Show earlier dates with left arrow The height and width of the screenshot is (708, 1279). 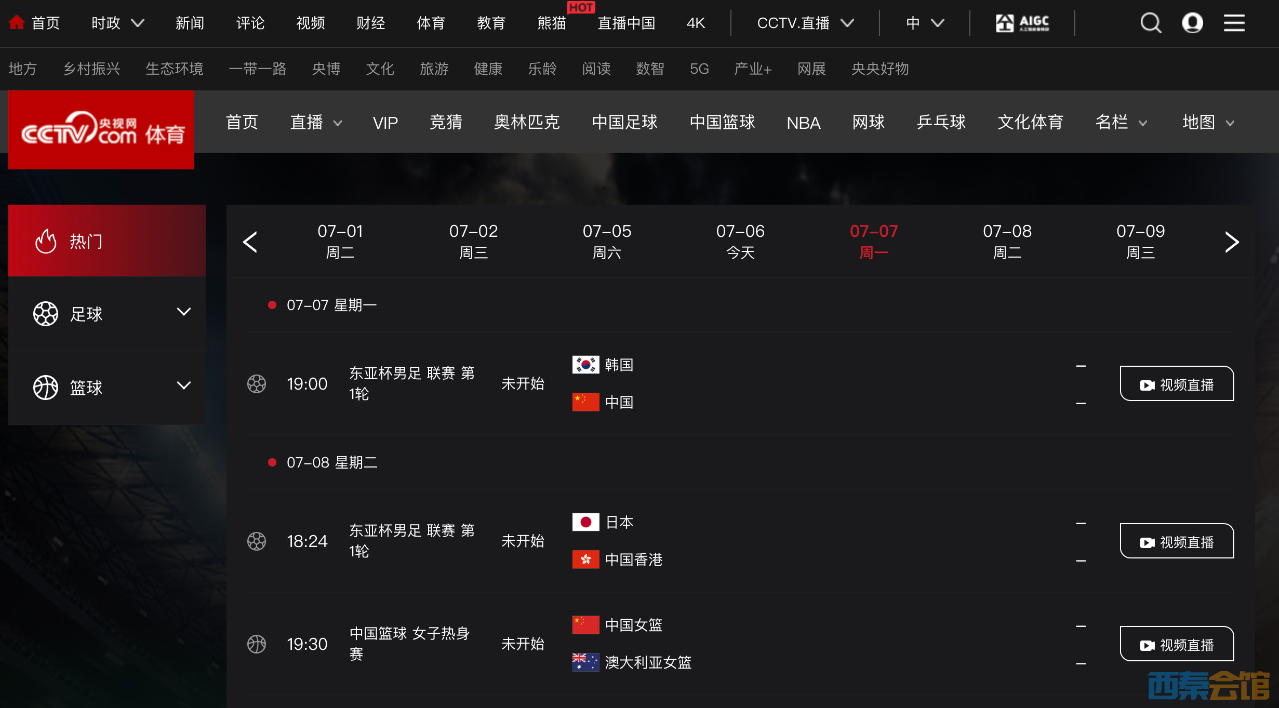pyautogui.click(x=250, y=242)
